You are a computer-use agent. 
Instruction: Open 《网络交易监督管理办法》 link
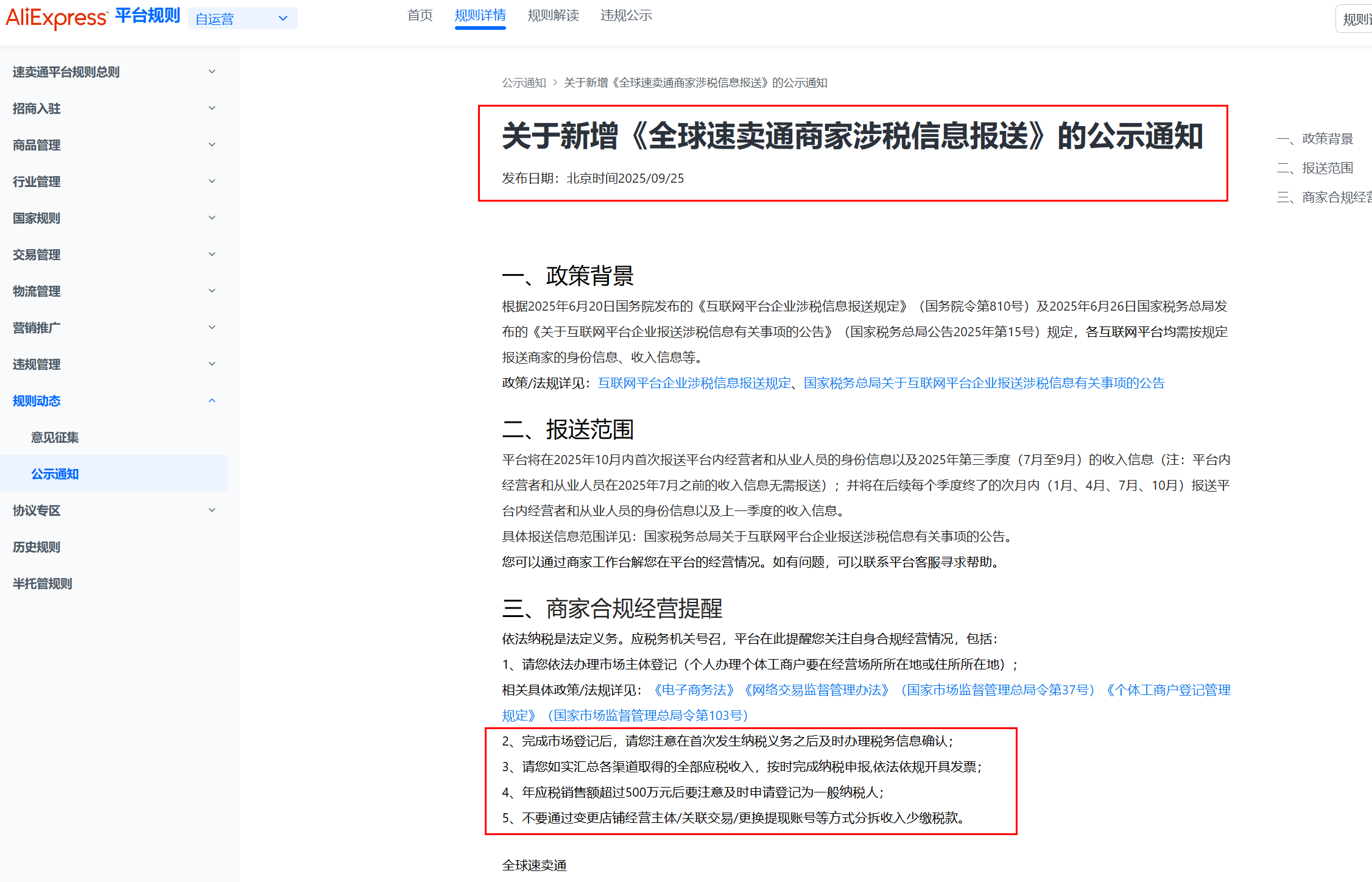tap(816, 690)
